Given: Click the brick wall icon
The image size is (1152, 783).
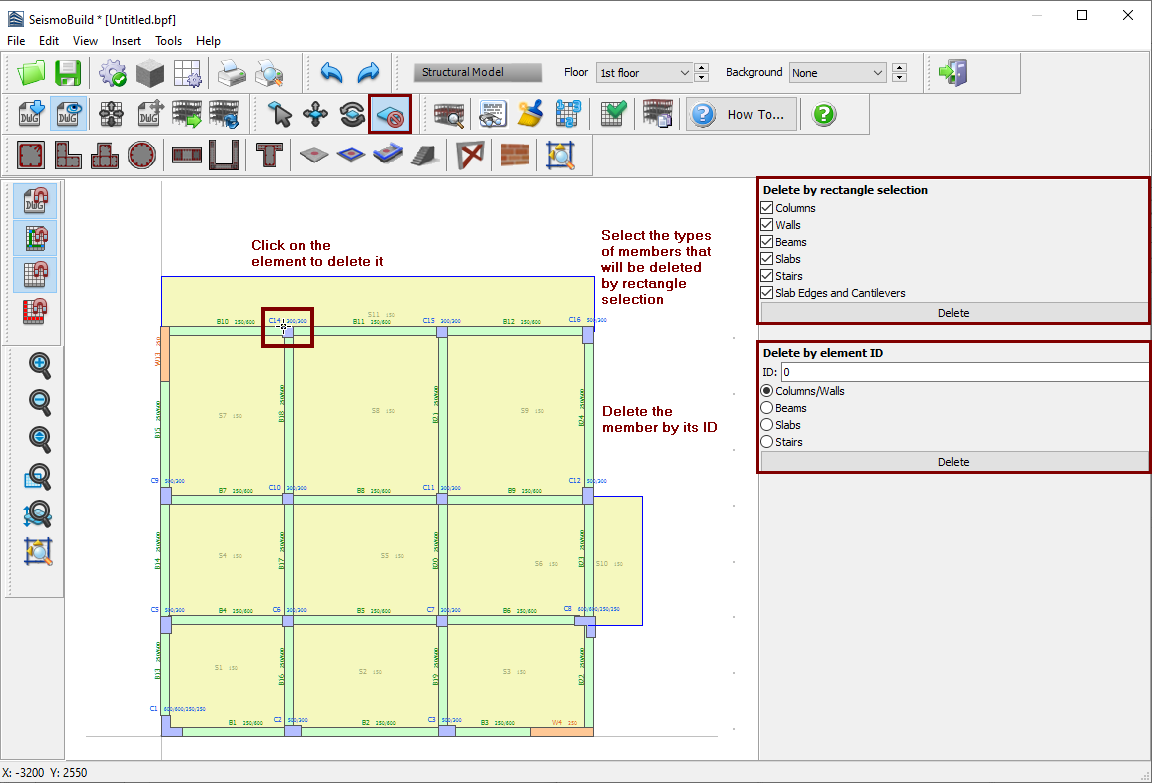Looking at the screenshot, I should point(514,155).
